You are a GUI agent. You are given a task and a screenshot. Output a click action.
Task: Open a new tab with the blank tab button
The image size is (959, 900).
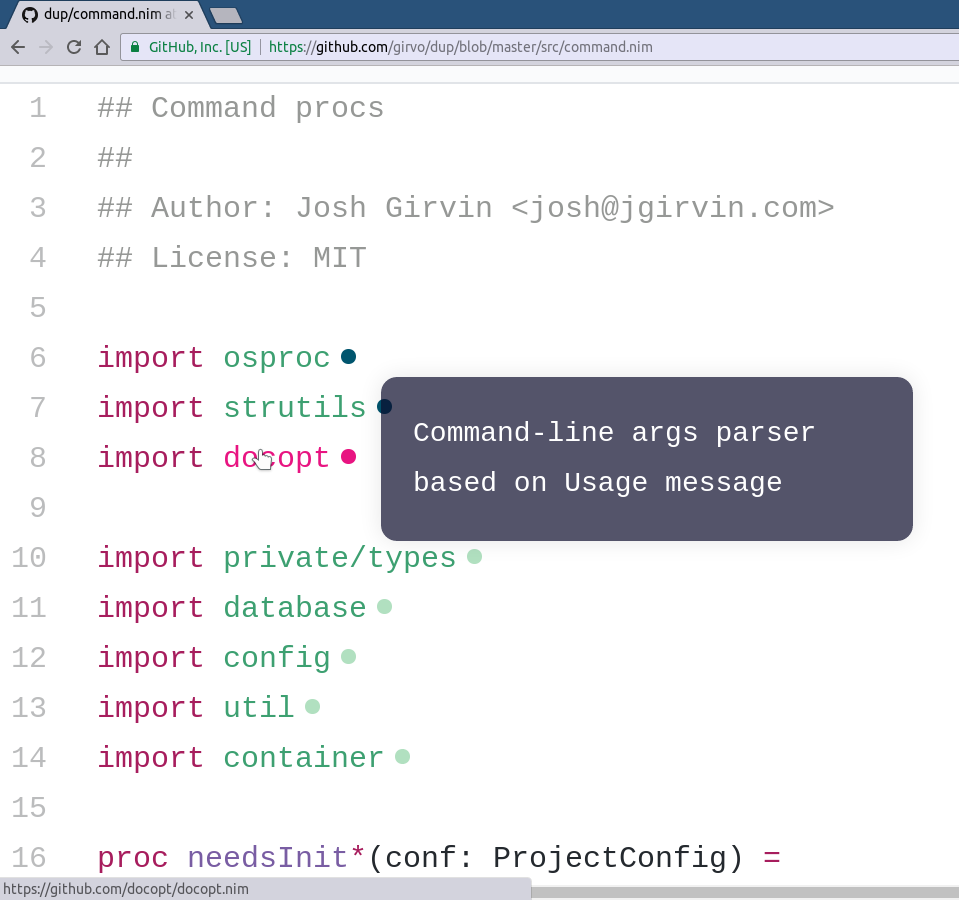tap(226, 15)
